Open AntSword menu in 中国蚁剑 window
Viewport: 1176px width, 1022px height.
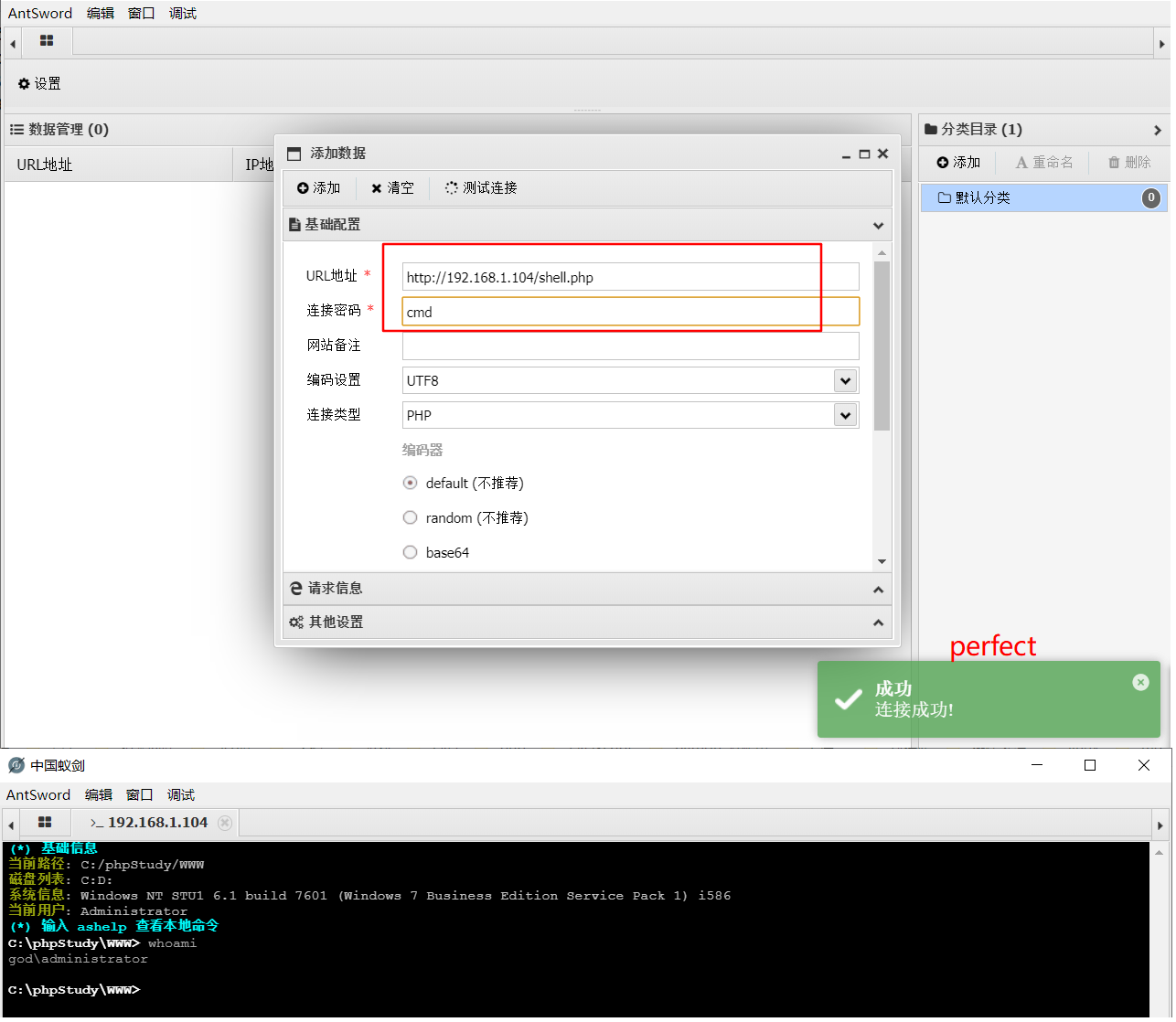click(38, 794)
